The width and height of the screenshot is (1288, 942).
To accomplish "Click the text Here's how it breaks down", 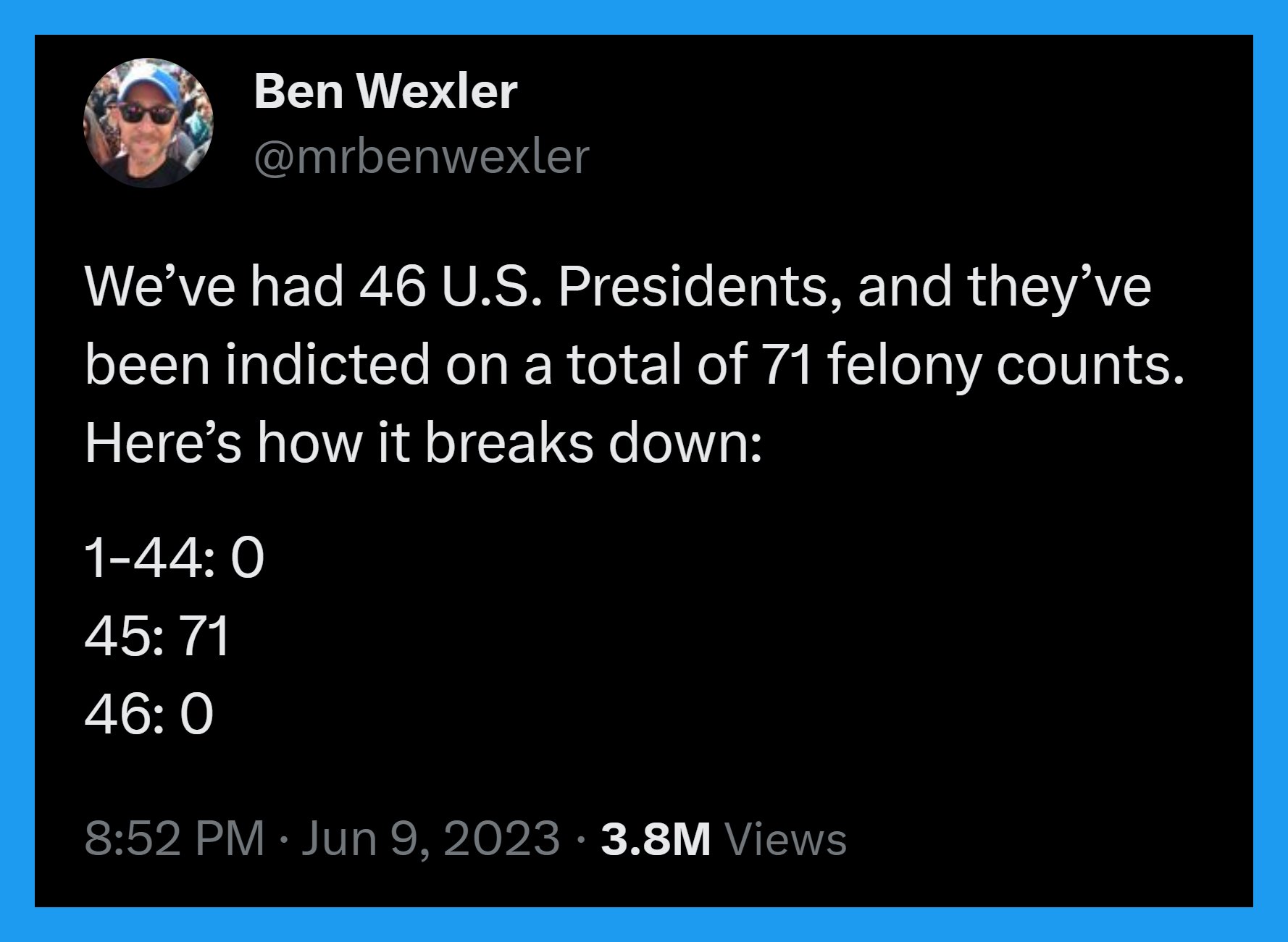I will coord(424,442).
